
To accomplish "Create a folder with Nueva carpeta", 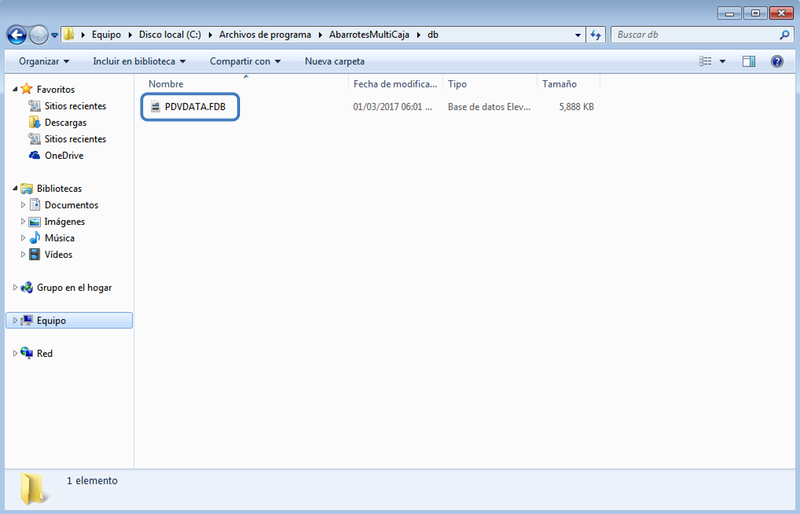I will [335, 61].
